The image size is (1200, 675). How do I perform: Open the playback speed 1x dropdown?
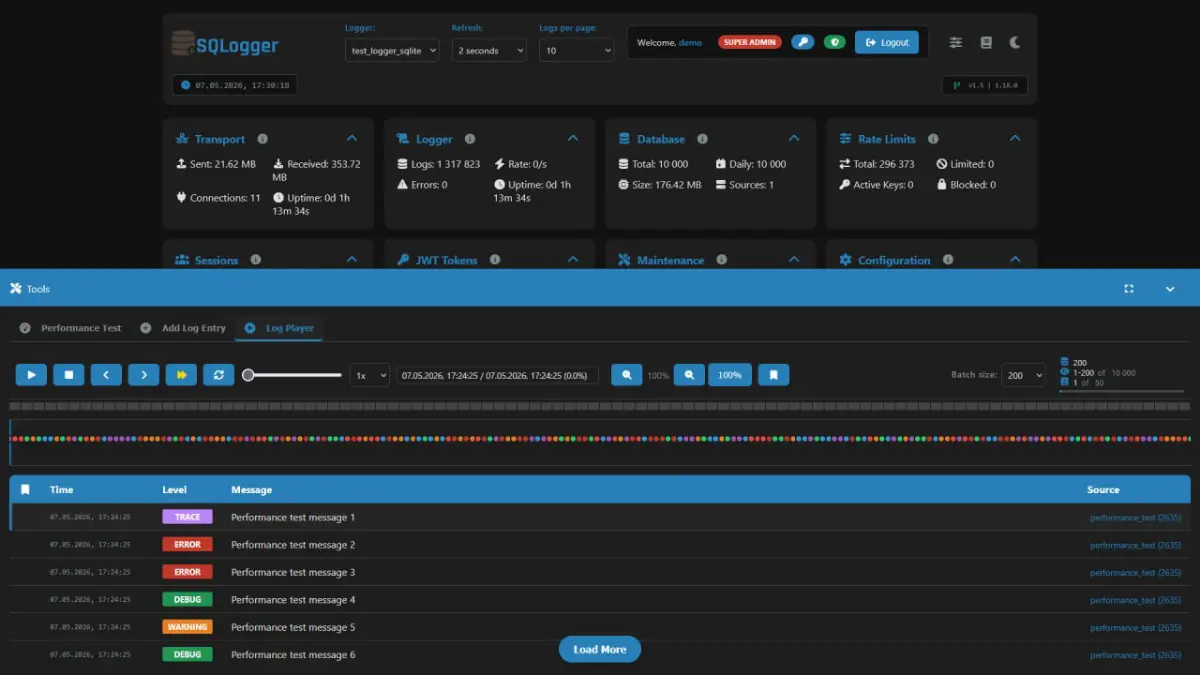(x=369, y=376)
